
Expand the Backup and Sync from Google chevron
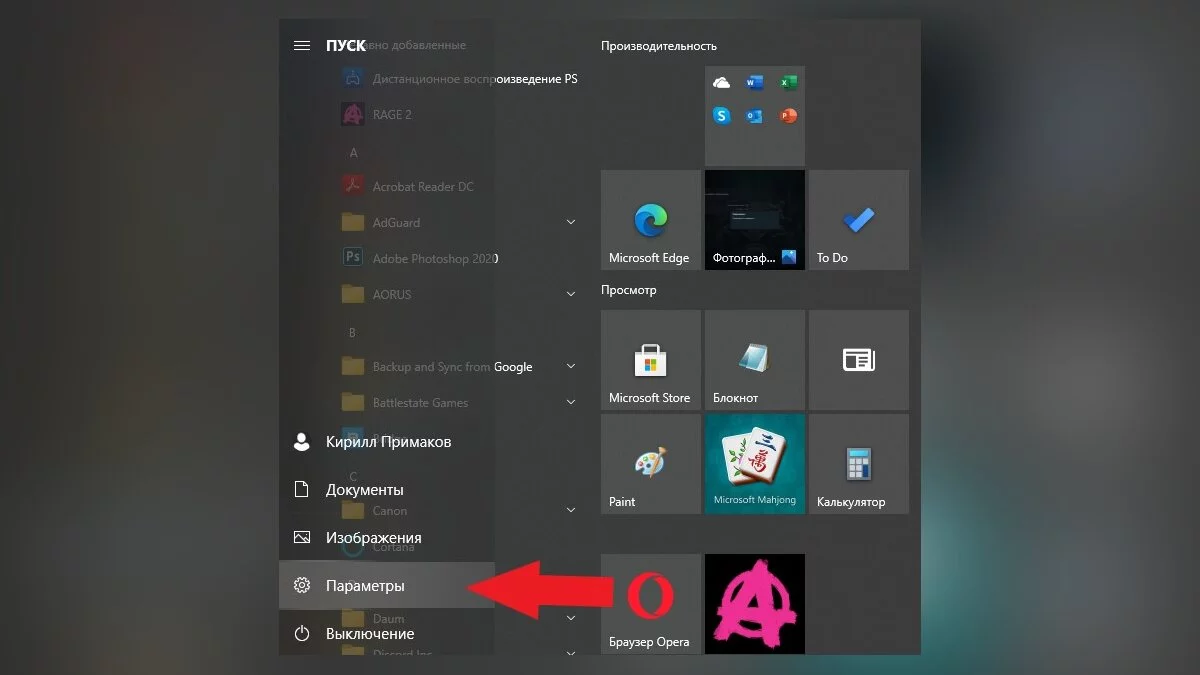pyautogui.click(x=571, y=367)
